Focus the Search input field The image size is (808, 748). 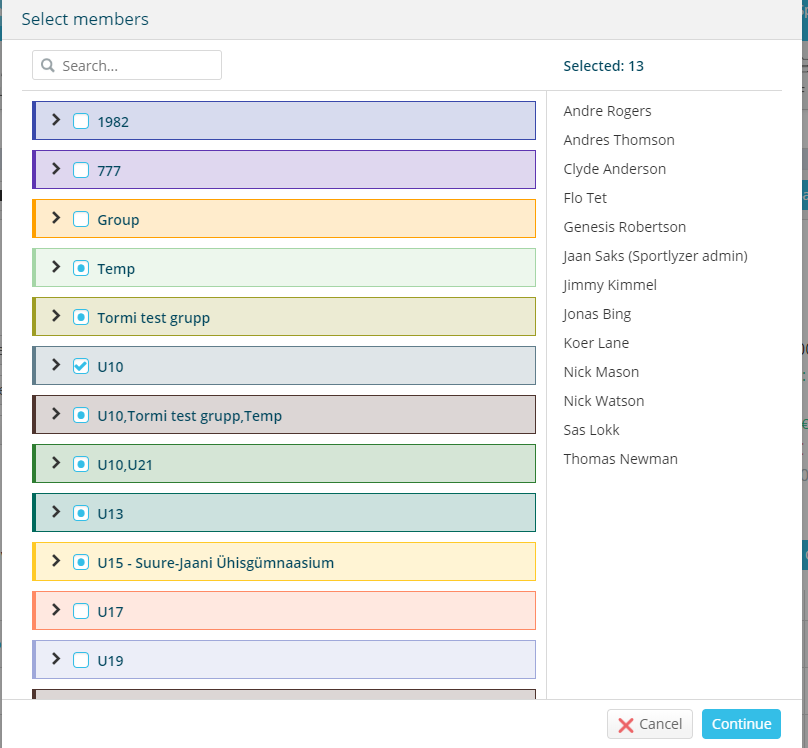127,65
